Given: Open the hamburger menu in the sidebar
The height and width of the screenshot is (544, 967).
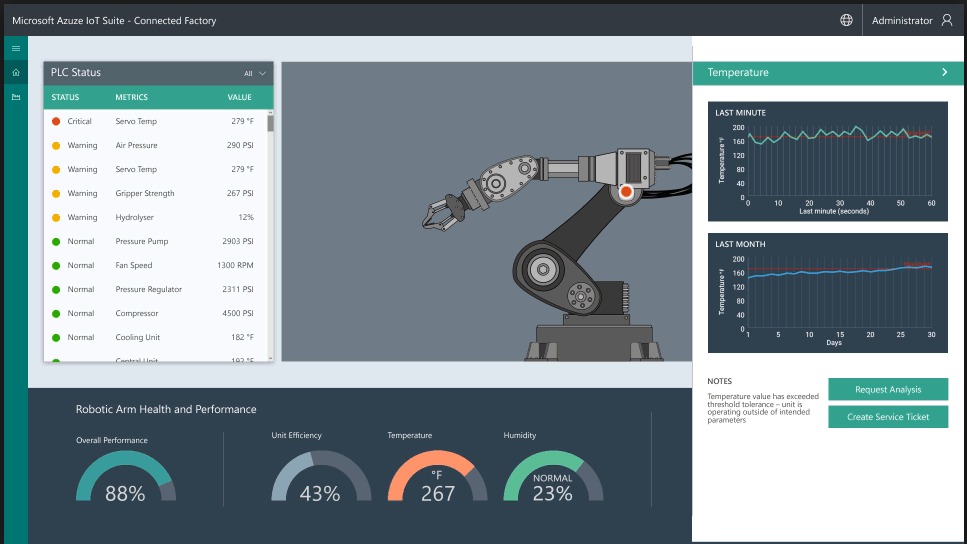Looking at the screenshot, I should 16,49.
